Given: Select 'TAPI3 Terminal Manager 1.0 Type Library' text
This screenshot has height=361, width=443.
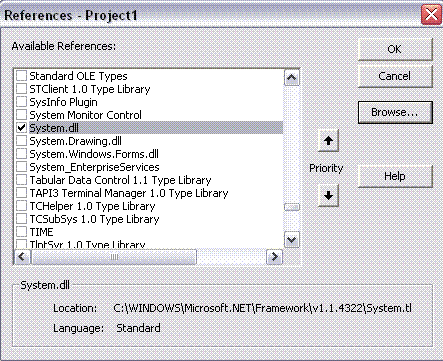Looking at the screenshot, I should pos(129,193).
